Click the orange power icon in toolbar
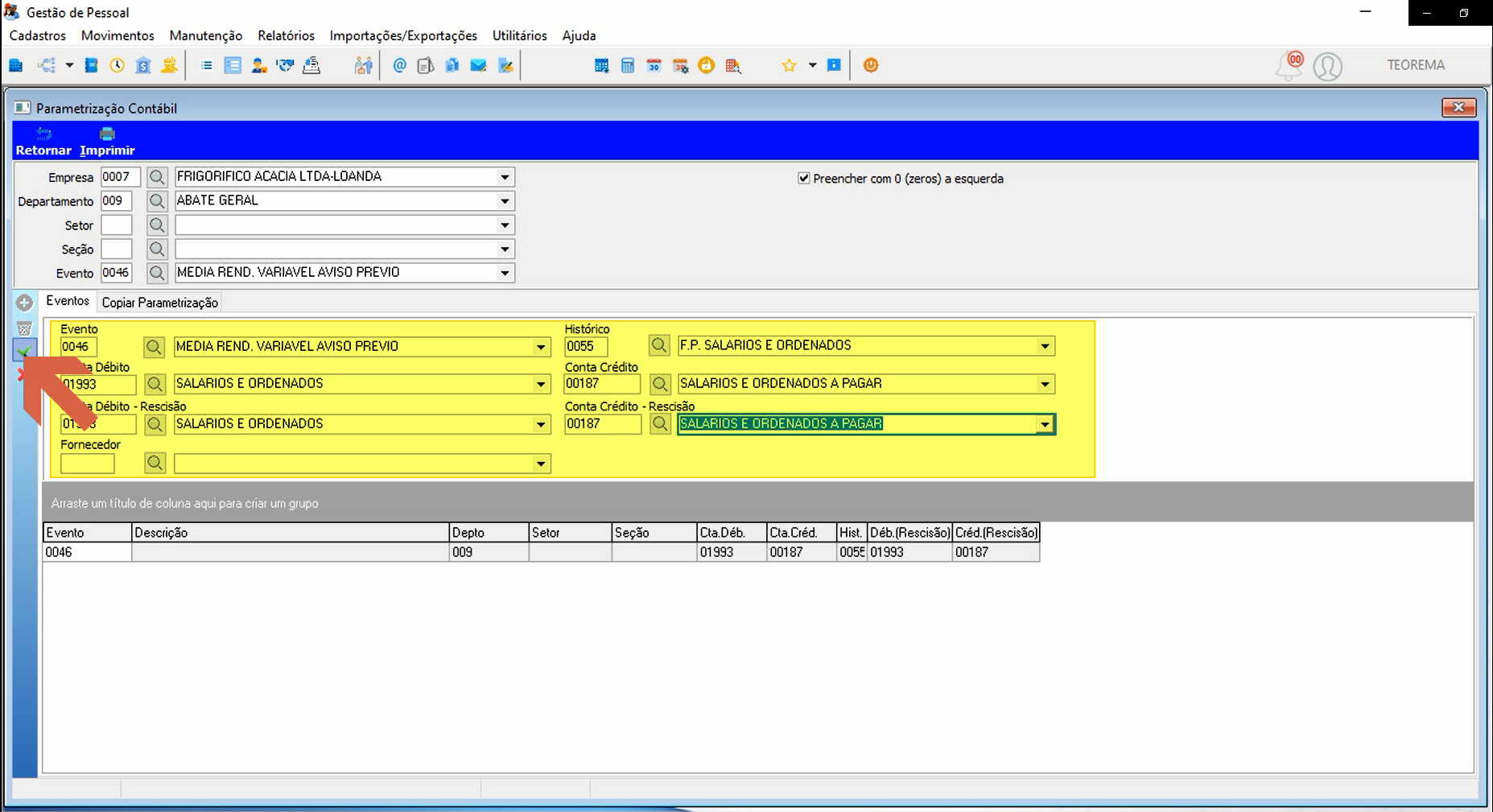 coord(871,65)
